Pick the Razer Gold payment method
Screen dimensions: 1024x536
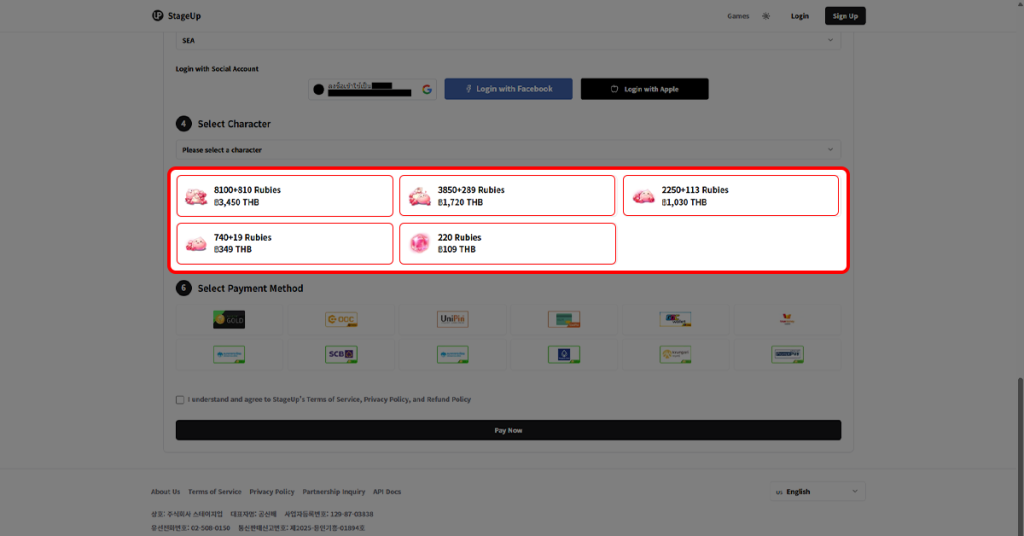click(x=229, y=320)
